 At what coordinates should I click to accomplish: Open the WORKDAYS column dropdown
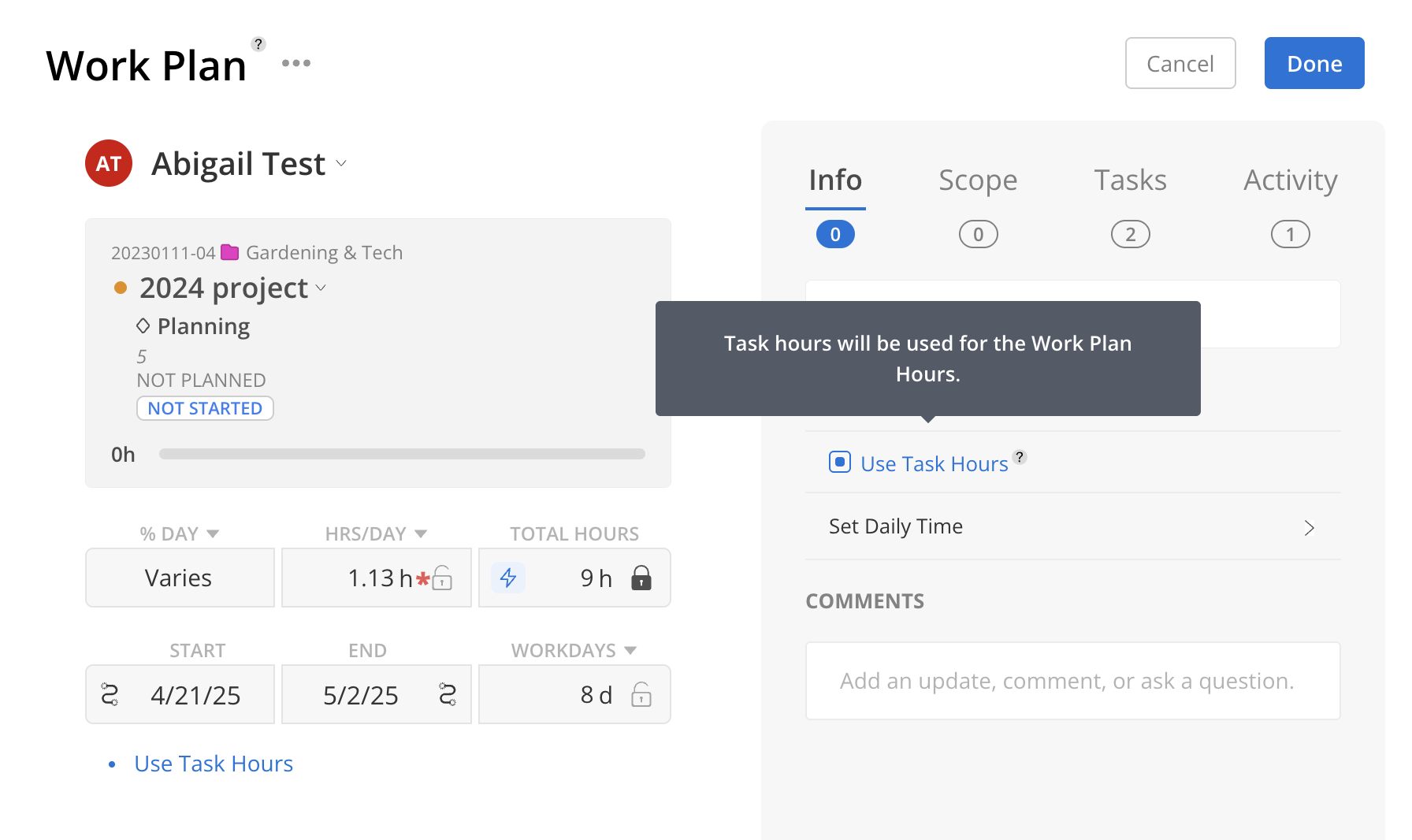630,651
